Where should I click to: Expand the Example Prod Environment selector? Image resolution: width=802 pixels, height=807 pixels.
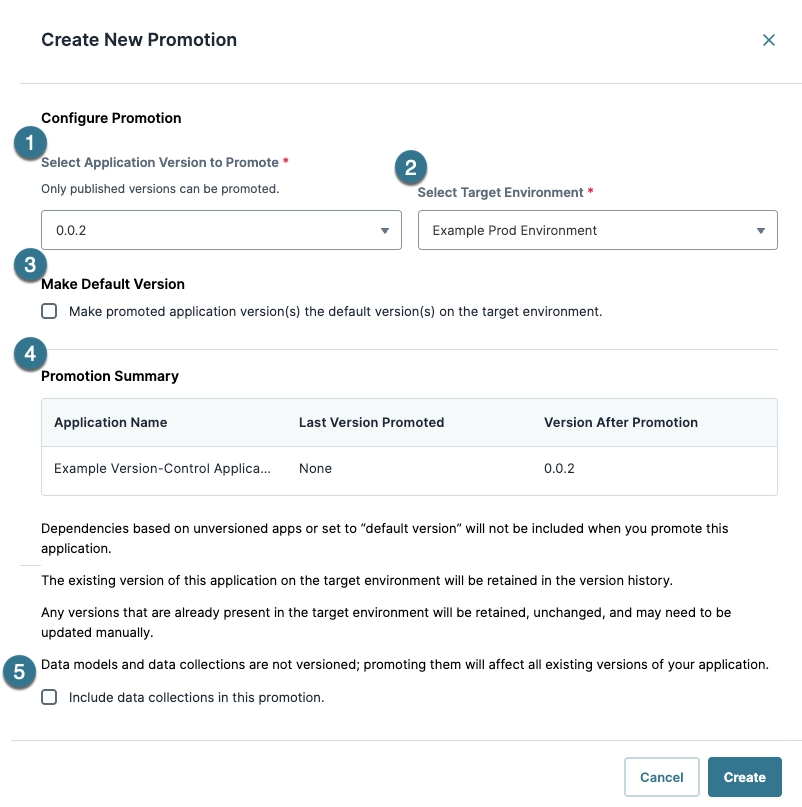tap(597, 230)
